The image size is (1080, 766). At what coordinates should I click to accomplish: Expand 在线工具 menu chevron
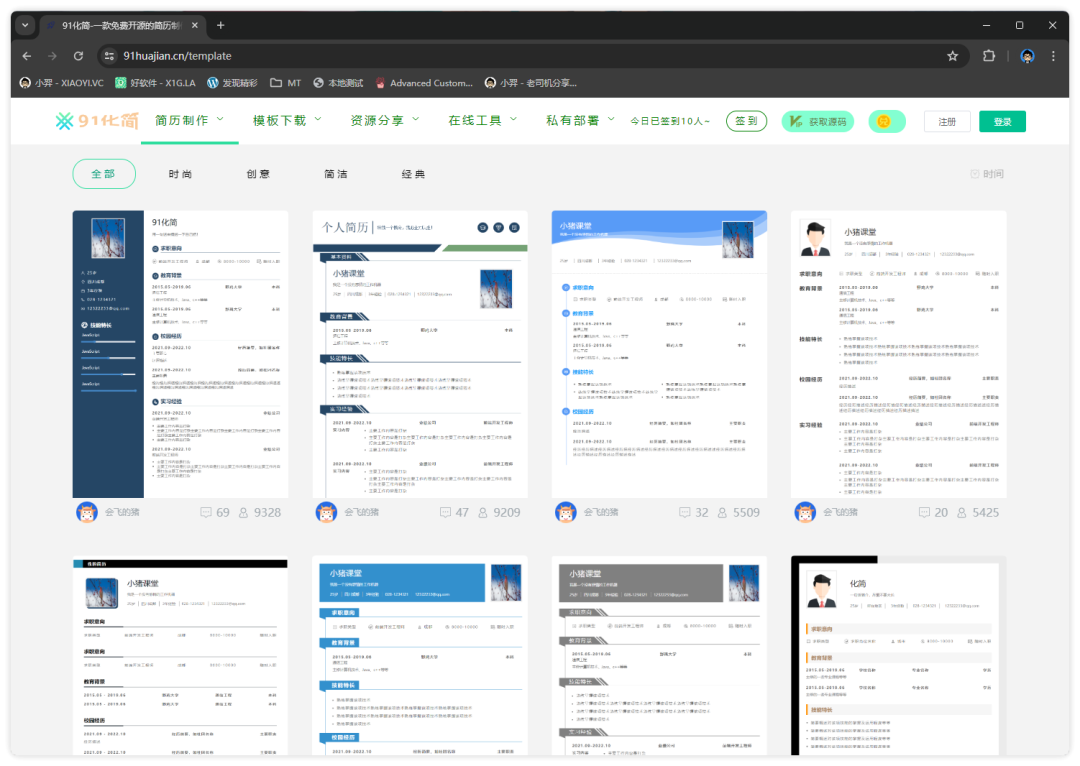[x=514, y=119]
